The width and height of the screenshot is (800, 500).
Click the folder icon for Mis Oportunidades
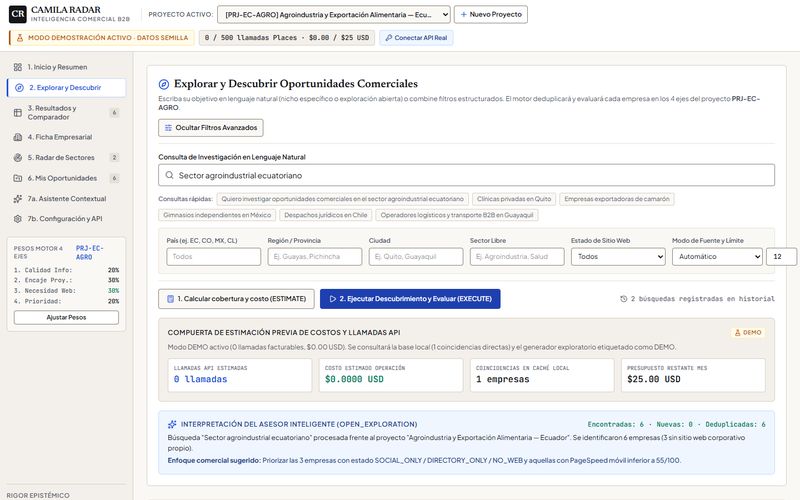(18, 178)
